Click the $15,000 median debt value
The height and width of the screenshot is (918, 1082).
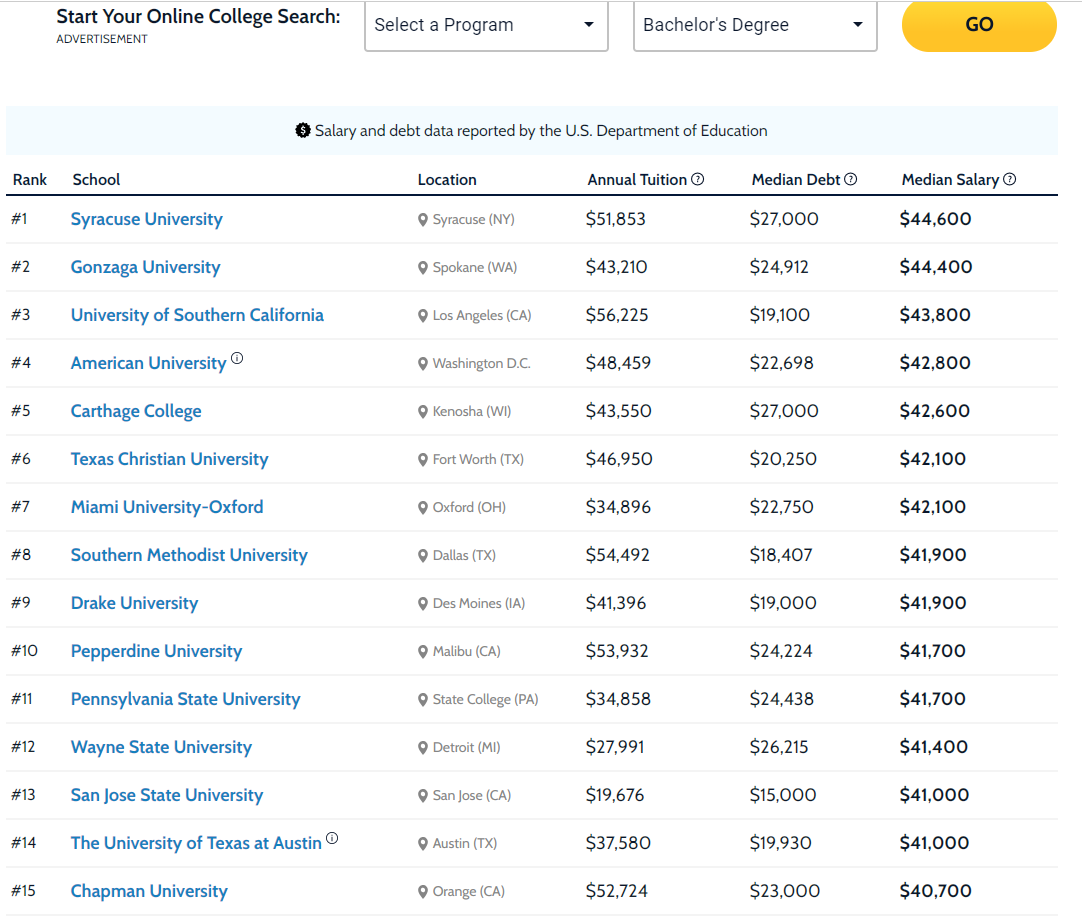(x=783, y=795)
